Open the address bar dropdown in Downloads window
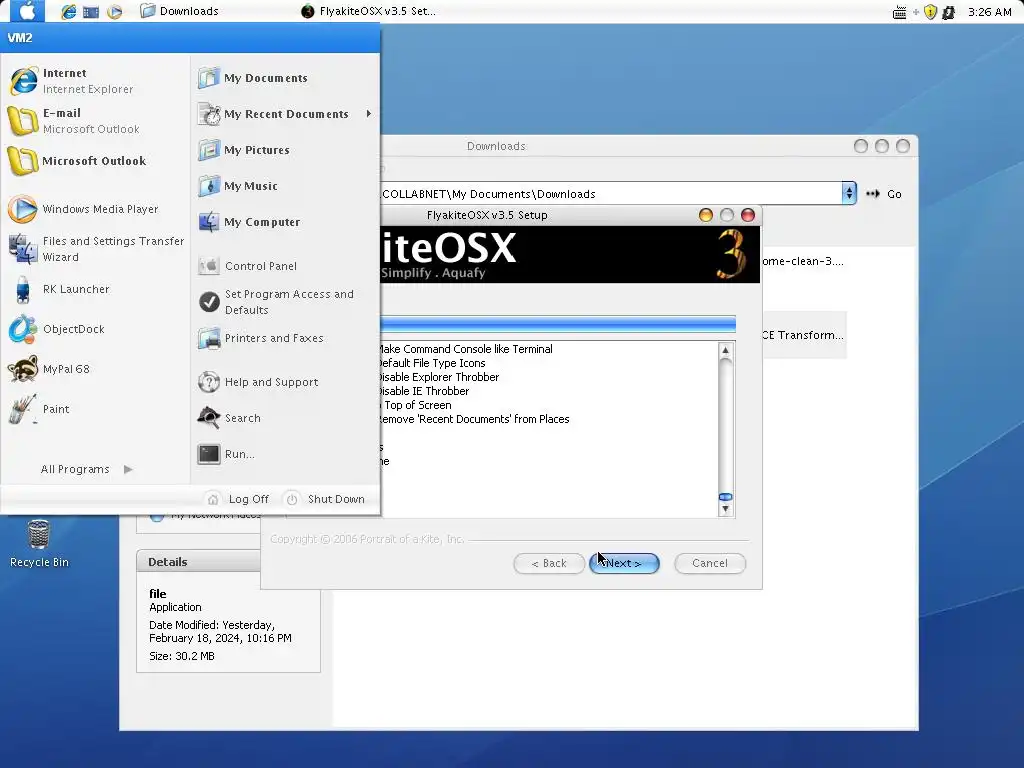Viewport: 1024px width, 768px height. coord(848,193)
